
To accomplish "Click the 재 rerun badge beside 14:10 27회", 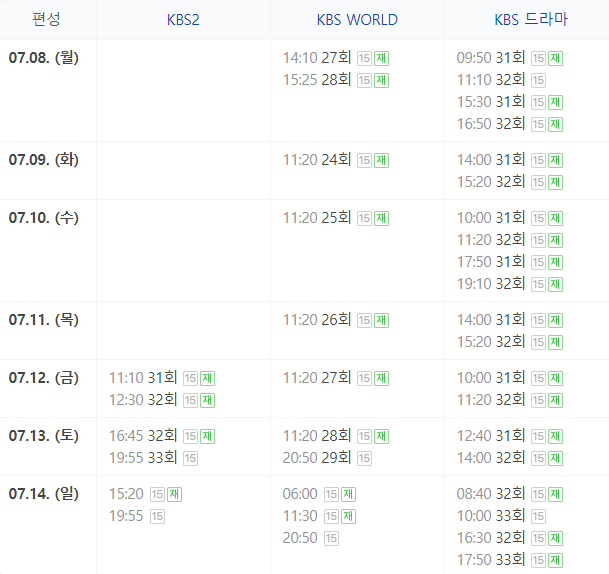I will [381, 59].
